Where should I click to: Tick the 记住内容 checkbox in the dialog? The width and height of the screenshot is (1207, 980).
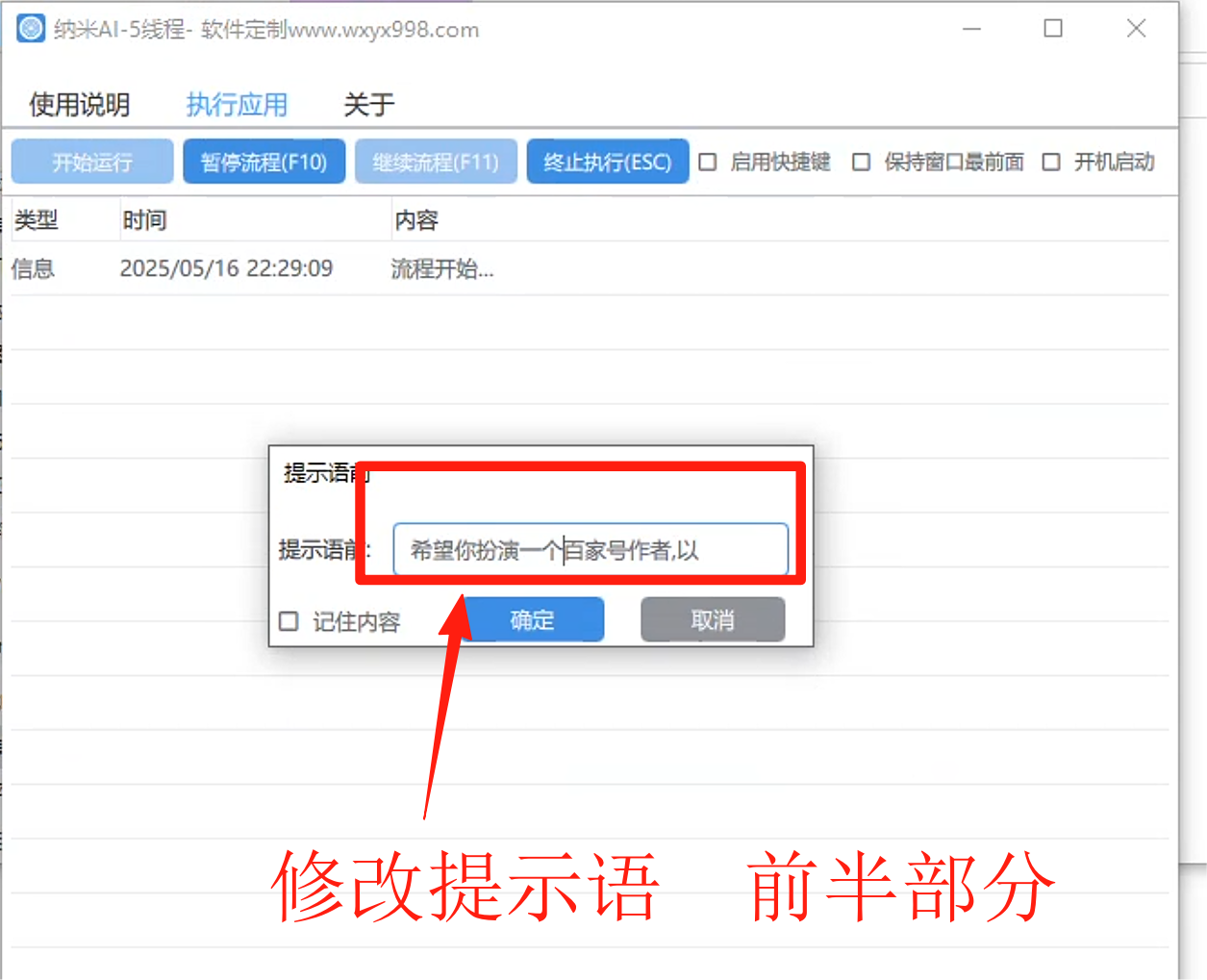(289, 621)
